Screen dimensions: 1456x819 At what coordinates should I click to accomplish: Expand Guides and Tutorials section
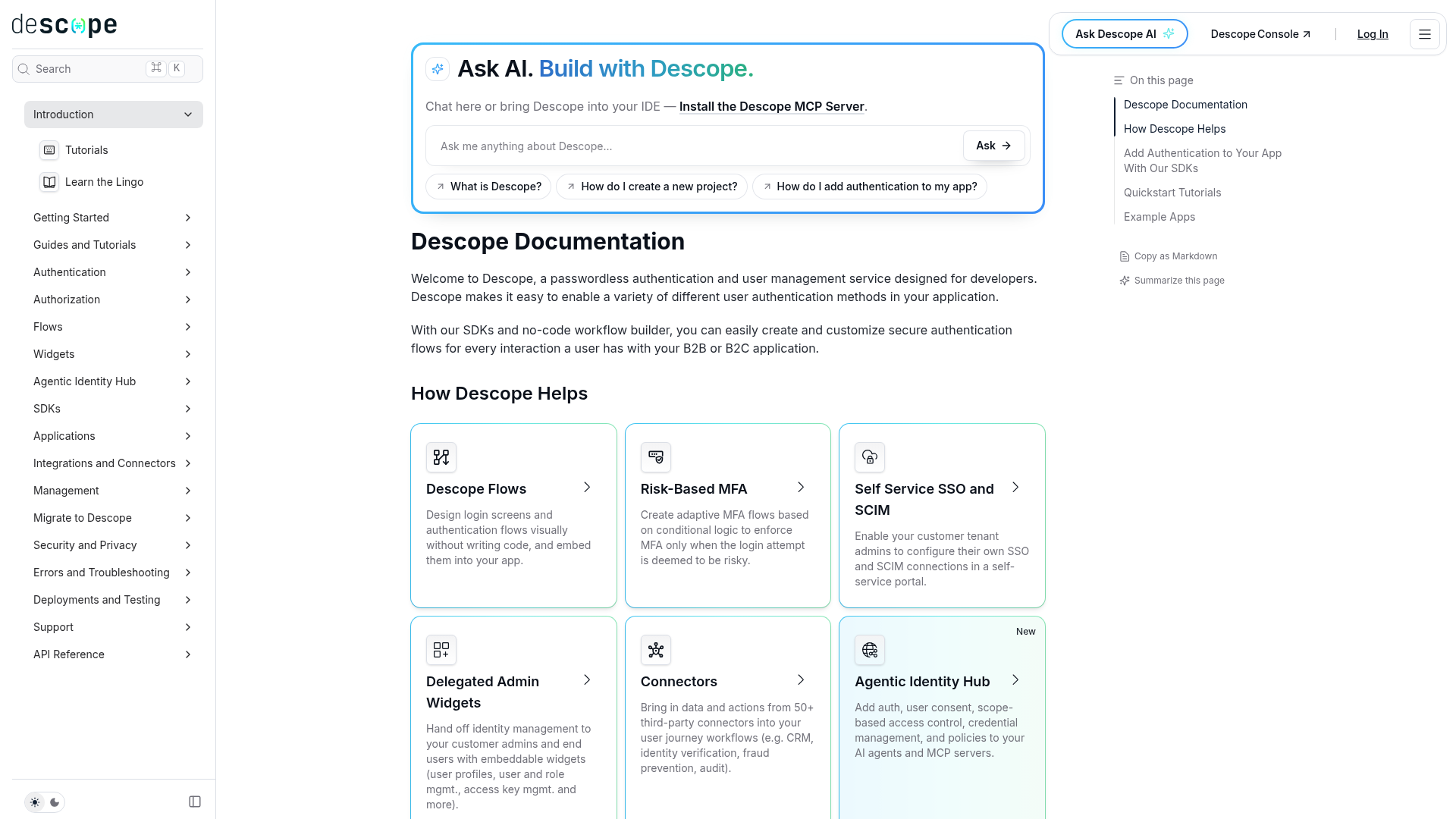(114, 245)
